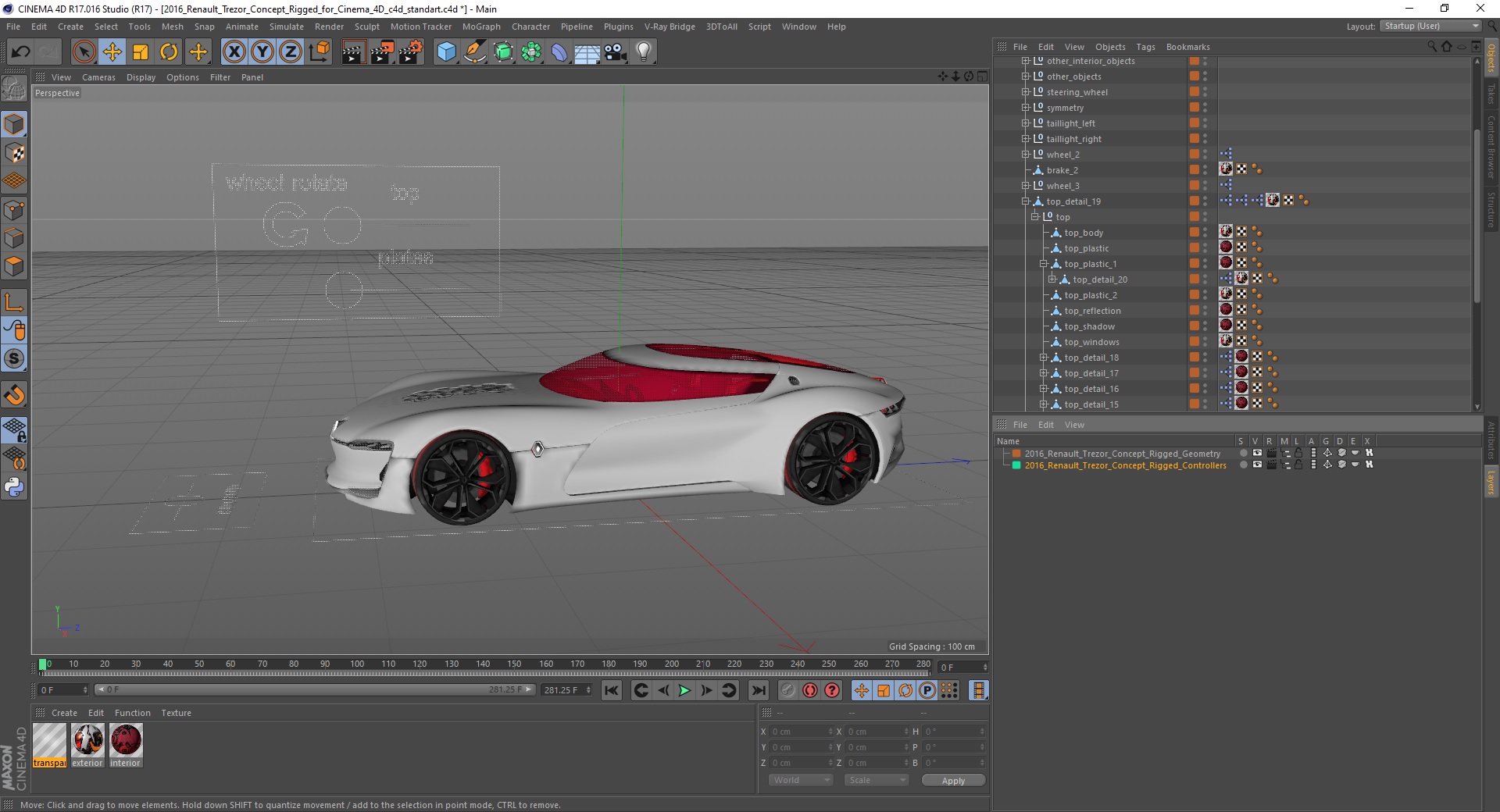
Task: Open the MoGraph array generator icon
Action: (531, 52)
